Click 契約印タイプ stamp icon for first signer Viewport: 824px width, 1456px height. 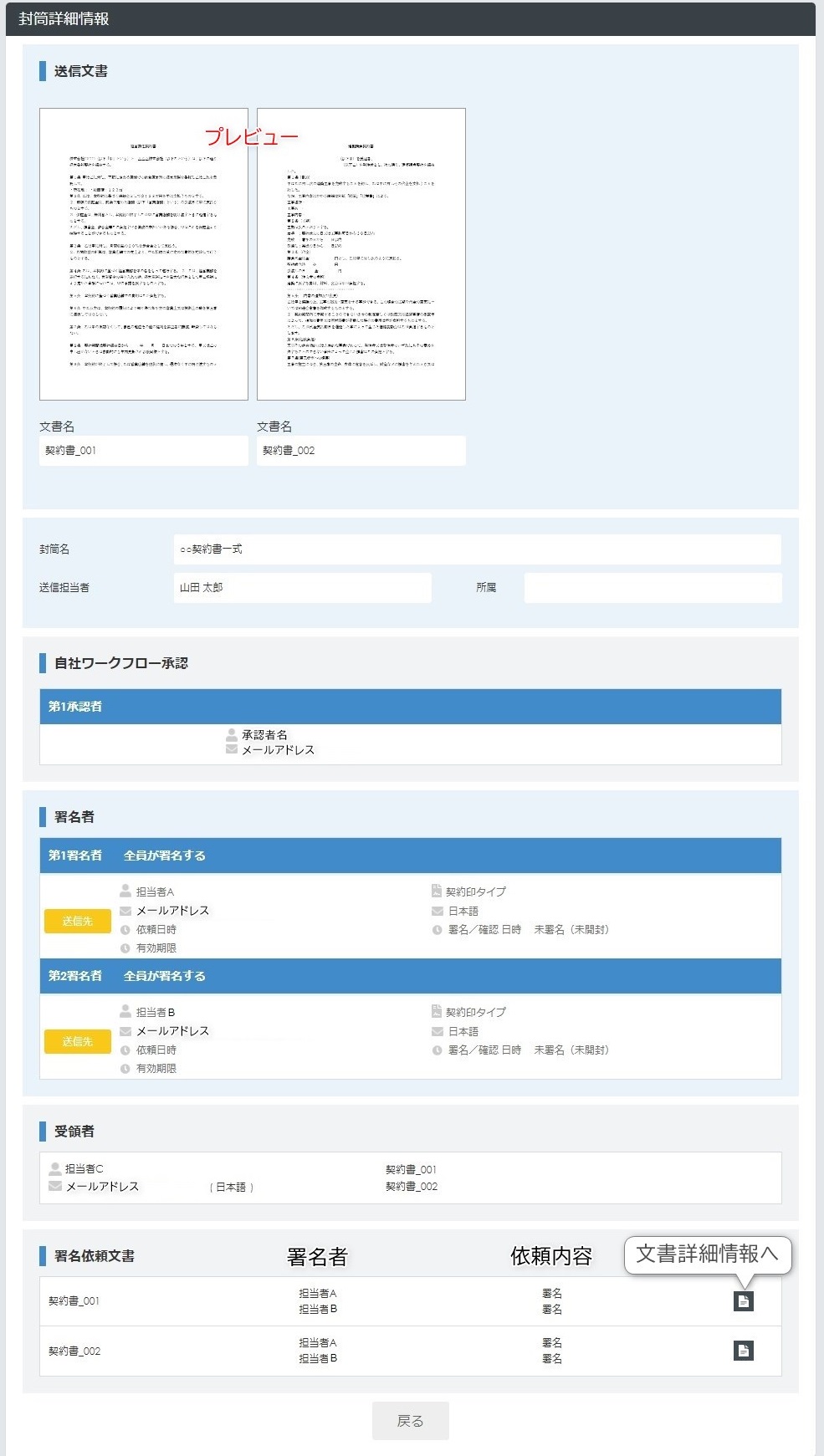click(x=436, y=891)
